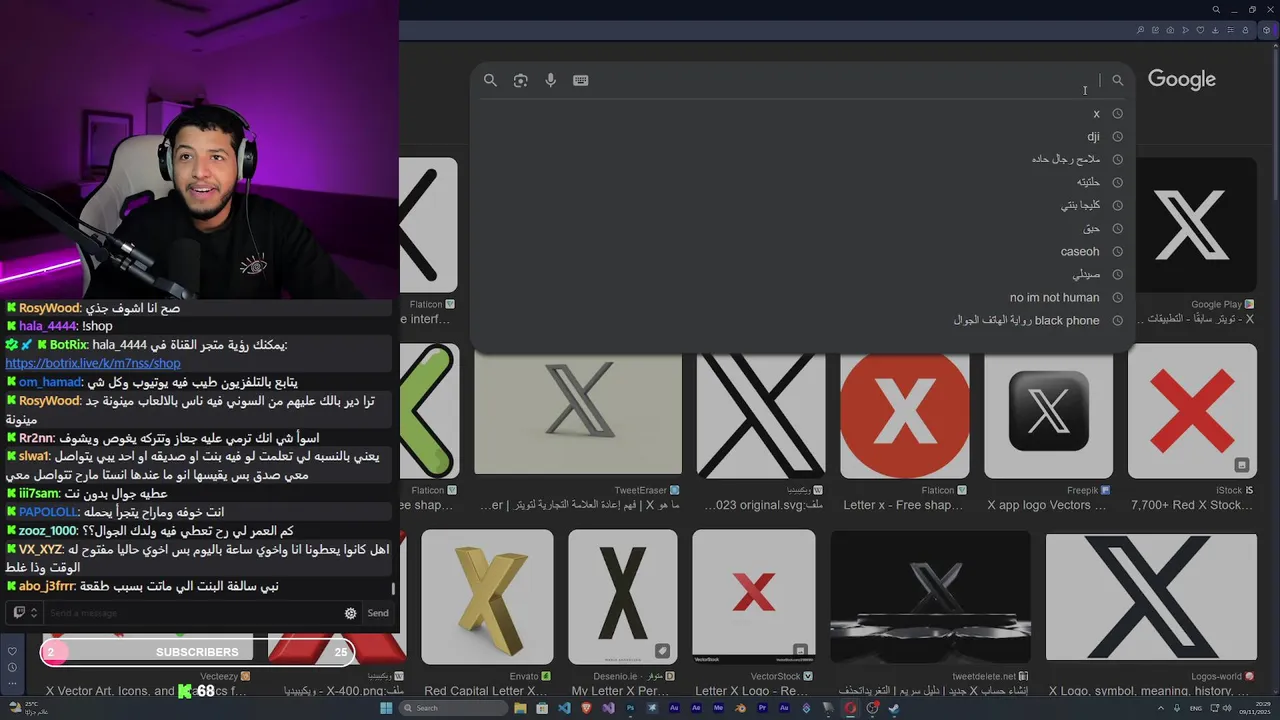Click the SUBSCRIBERS goal progress bar
The width and height of the screenshot is (1280, 720).
[197, 652]
